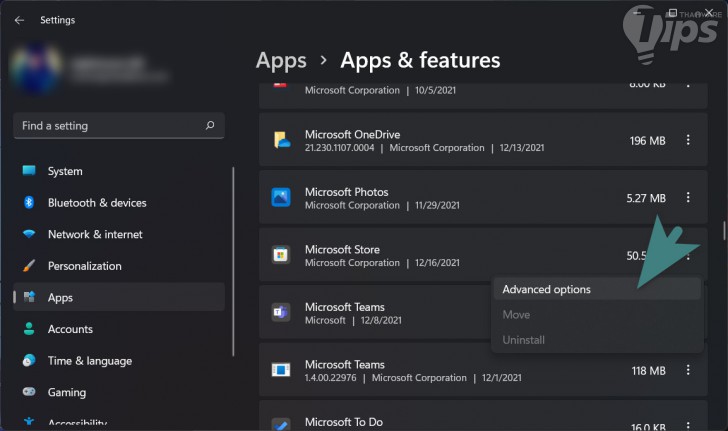
Task: Click the Personalization paintbrush icon
Action: click(29, 266)
